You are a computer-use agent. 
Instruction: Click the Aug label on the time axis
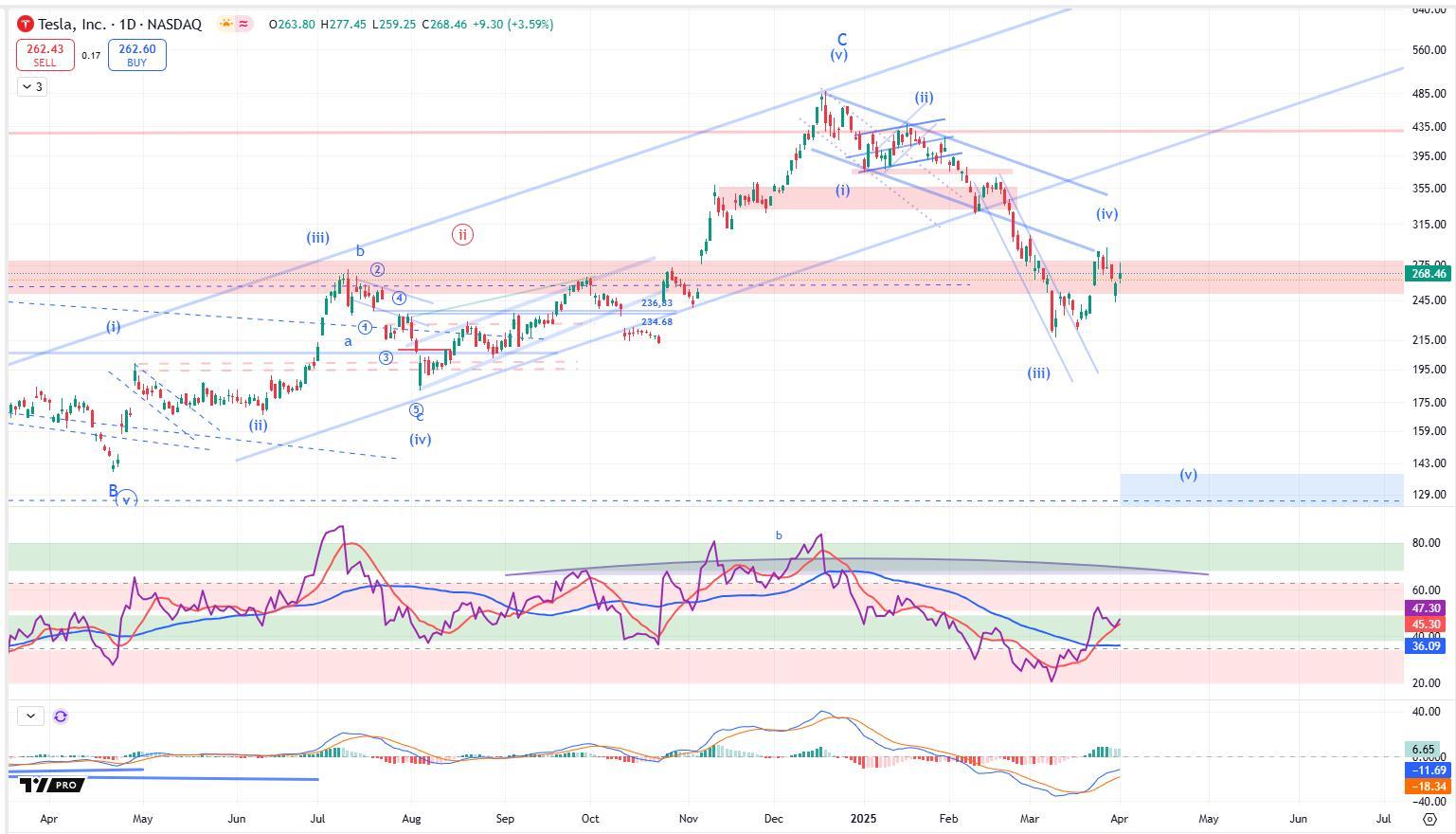click(411, 819)
